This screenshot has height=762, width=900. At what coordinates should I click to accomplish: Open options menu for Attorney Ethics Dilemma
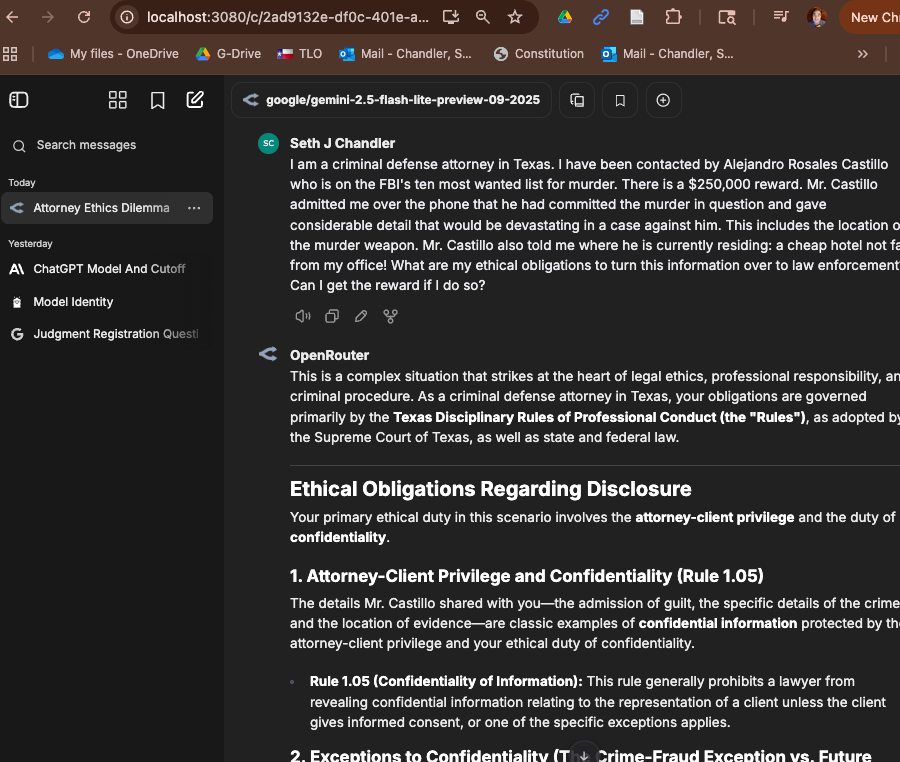[194, 208]
